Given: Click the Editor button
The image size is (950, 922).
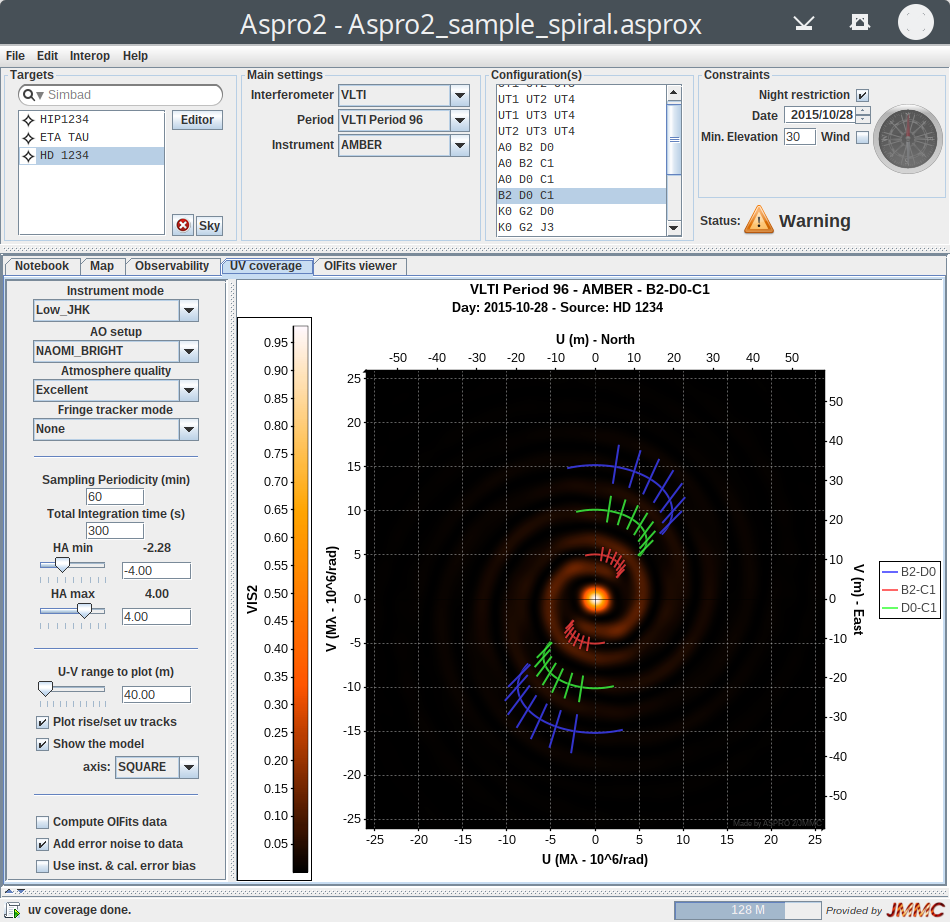Looking at the screenshot, I should click(x=198, y=120).
